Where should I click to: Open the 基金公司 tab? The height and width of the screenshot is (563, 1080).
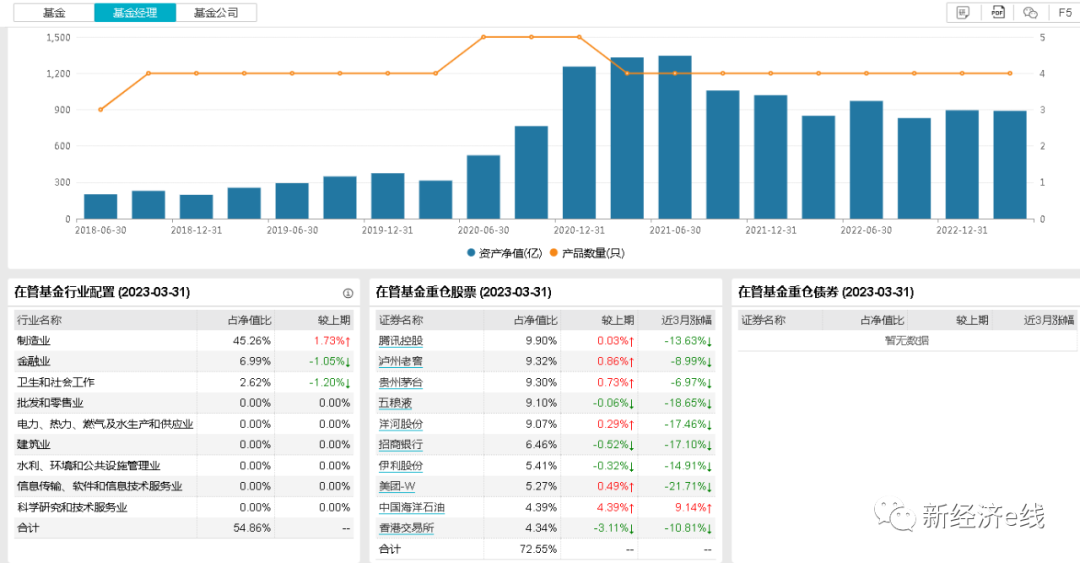tap(216, 12)
